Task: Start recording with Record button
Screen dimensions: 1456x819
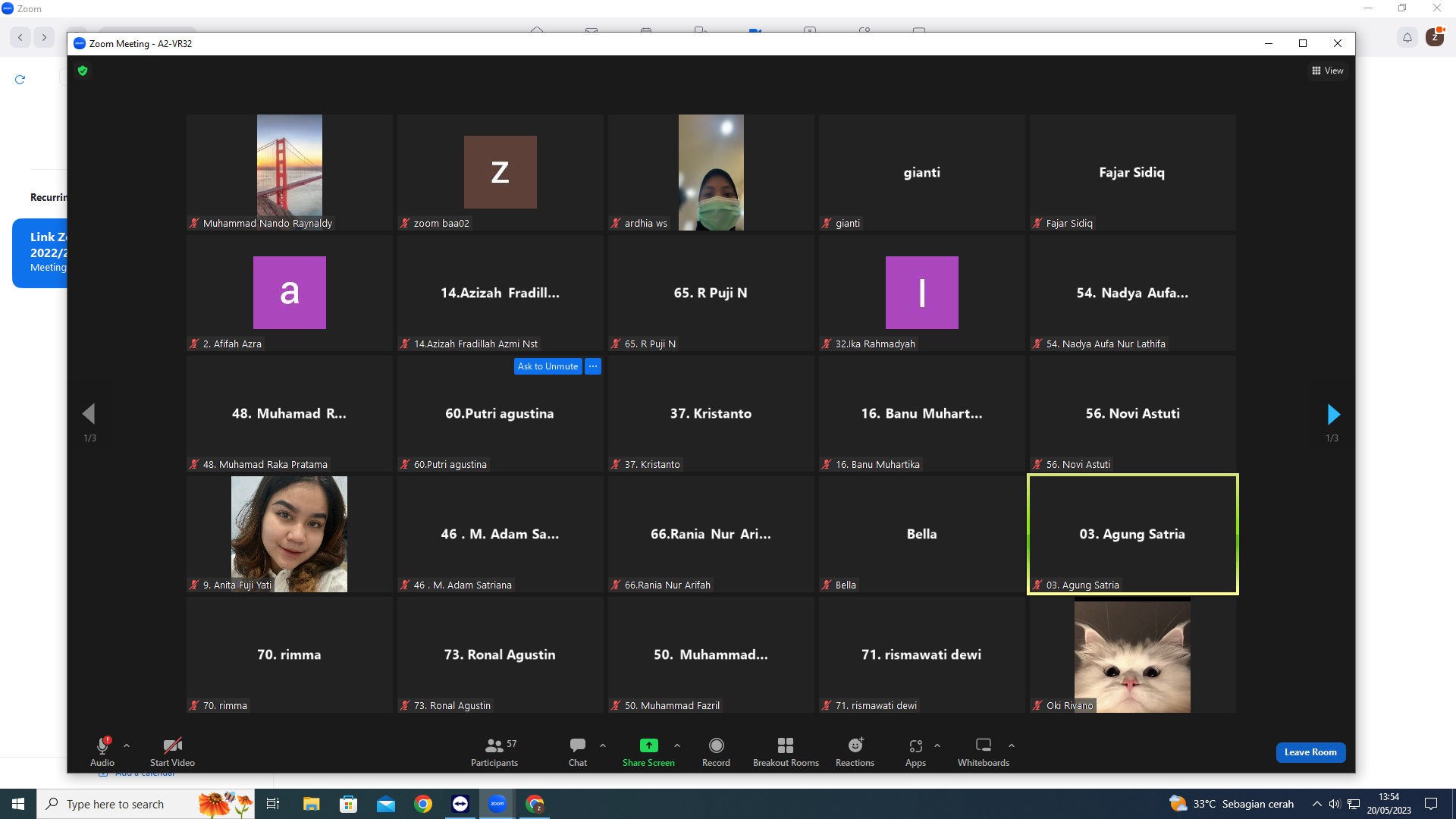Action: (716, 752)
